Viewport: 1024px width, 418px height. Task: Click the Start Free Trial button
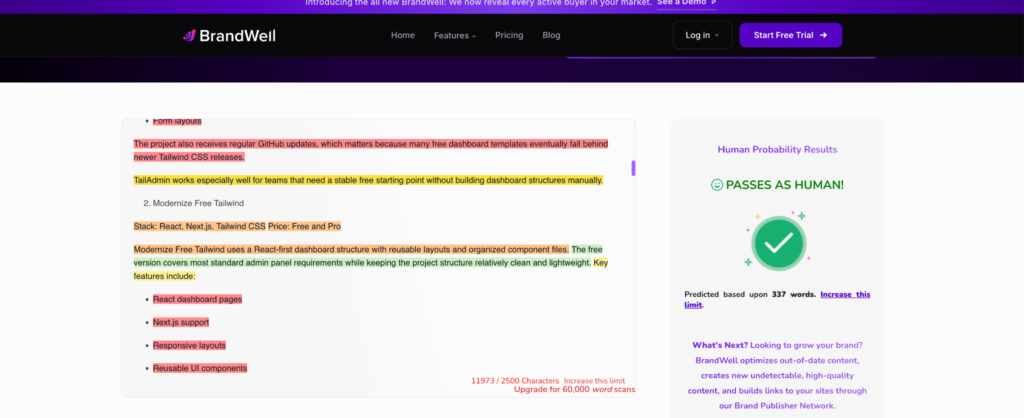[790, 35]
